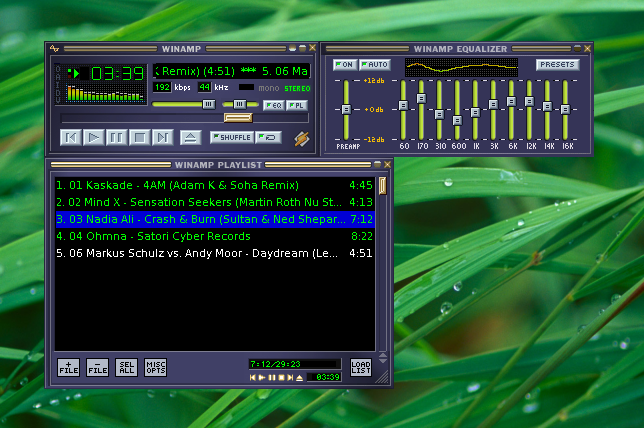Screen dimensions: 644x428
Task: Stop playback with the large Stop button
Action: point(139,138)
